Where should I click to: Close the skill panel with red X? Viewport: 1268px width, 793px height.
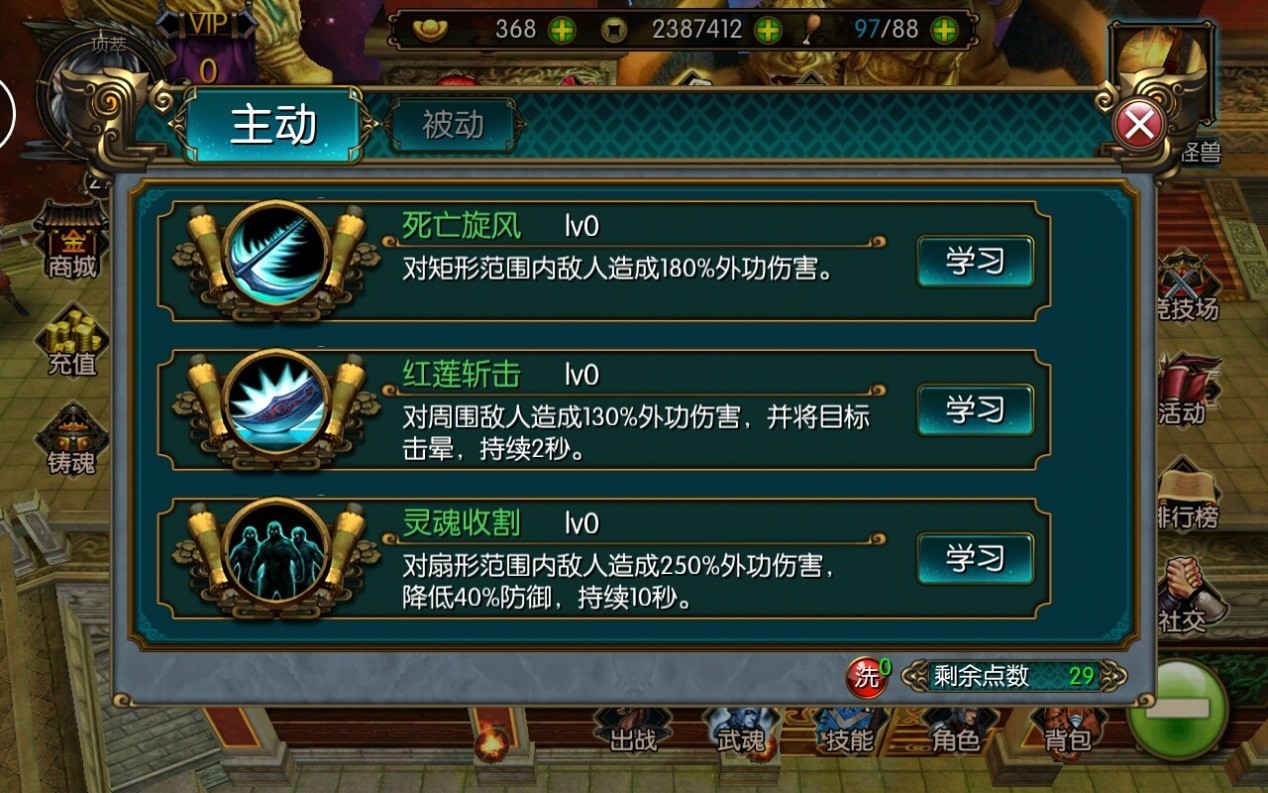pyautogui.click(x=1139, y=125)
